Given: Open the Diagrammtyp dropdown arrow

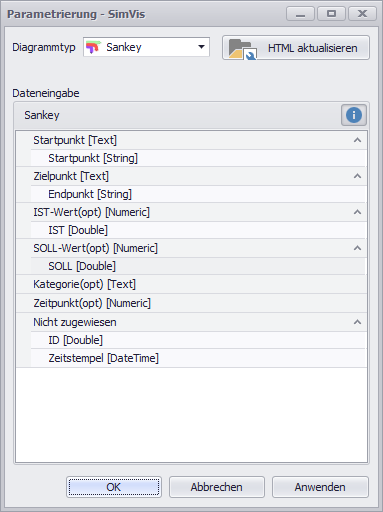Looking at the screenshot, I should point(201,47).
